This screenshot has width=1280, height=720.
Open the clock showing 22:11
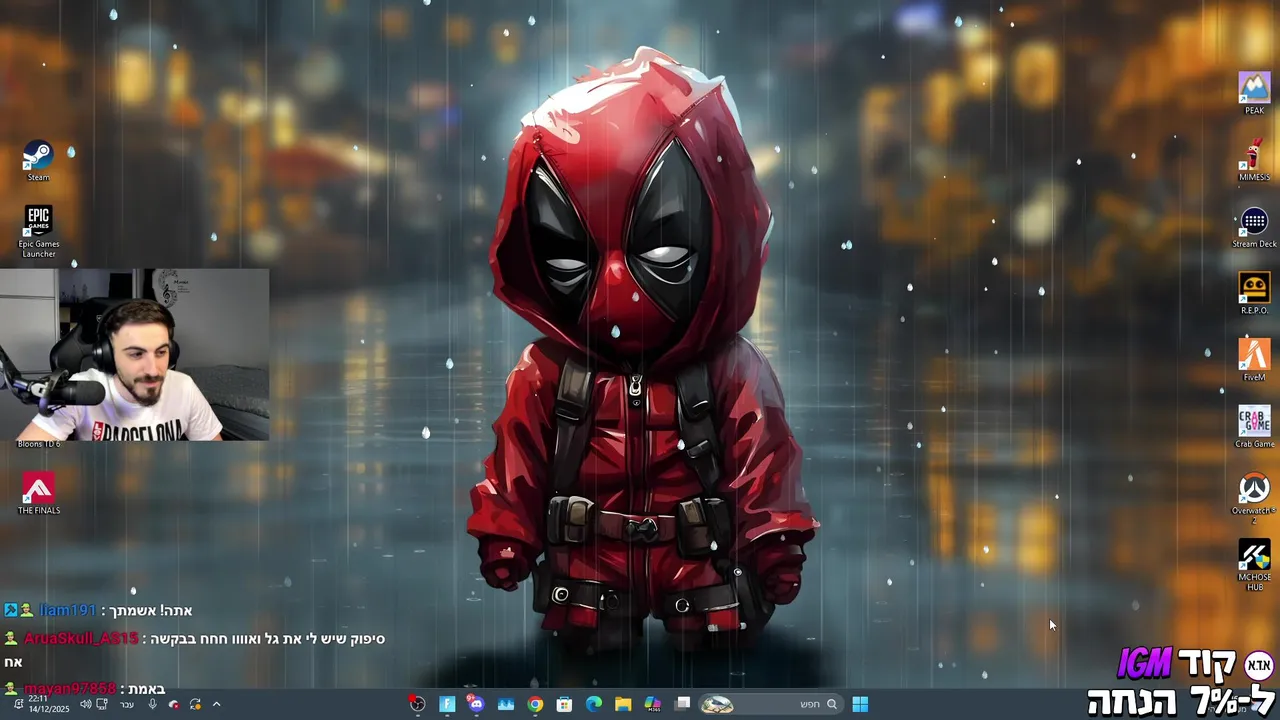pyautogui.click(x=48, y=704)
